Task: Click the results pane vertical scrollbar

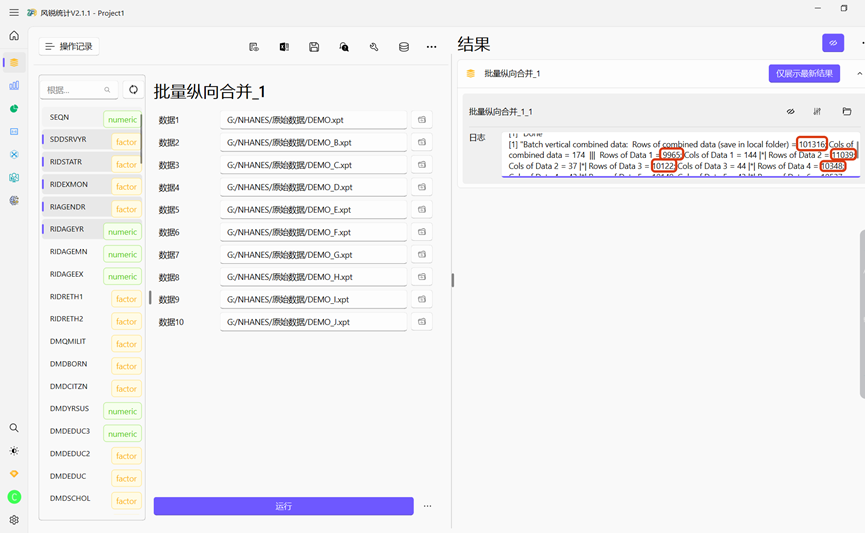Action: [862, 315]
